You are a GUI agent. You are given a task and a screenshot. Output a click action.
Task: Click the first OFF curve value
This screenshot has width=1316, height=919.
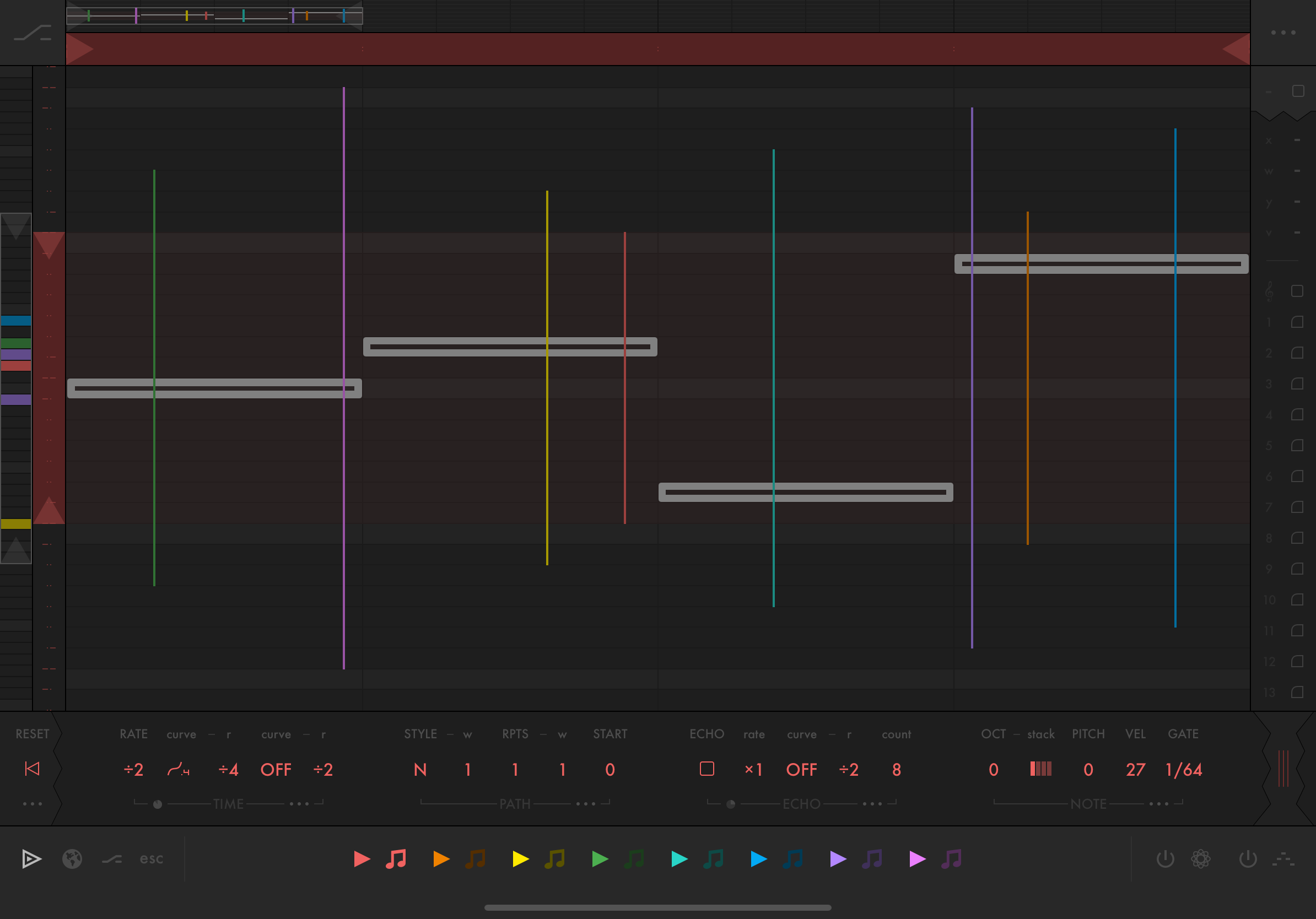pyautogui.click(x=276, y=770)
